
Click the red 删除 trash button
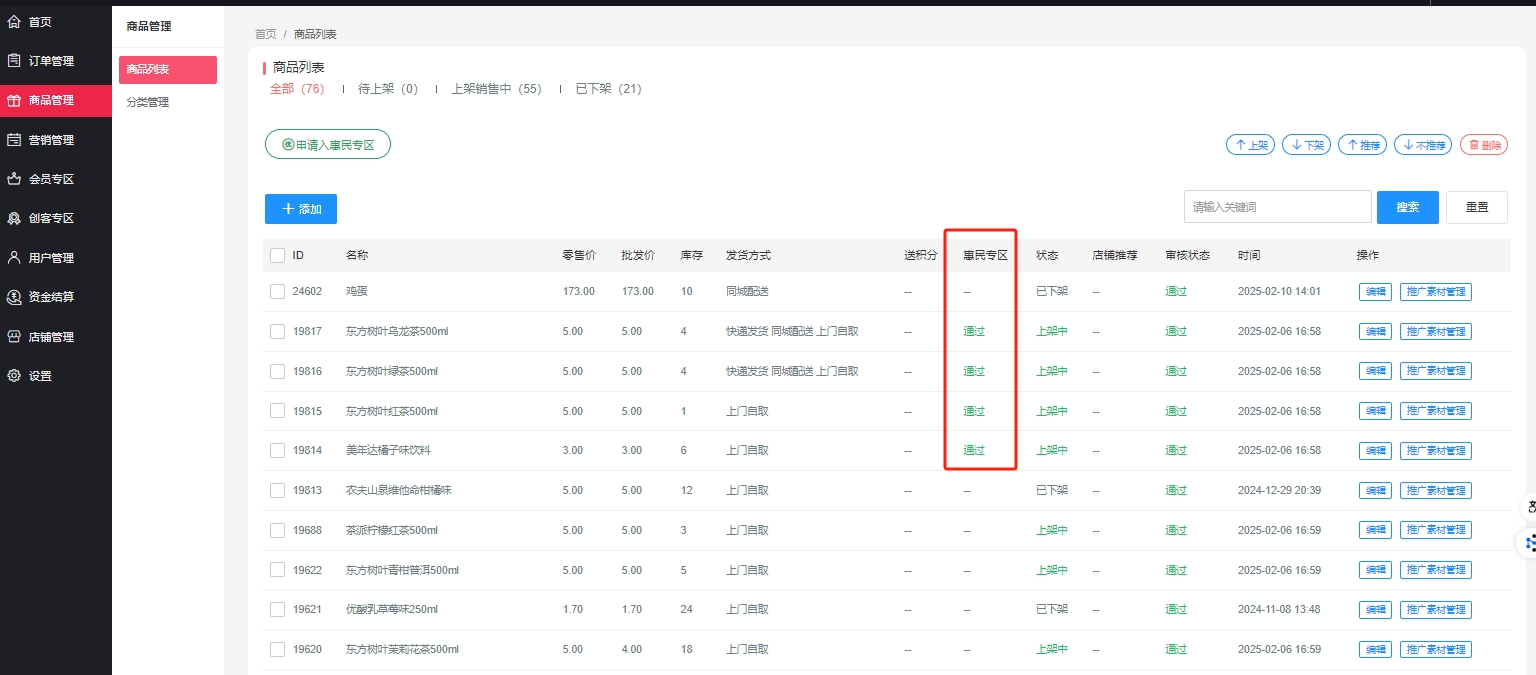(1483, 145)
